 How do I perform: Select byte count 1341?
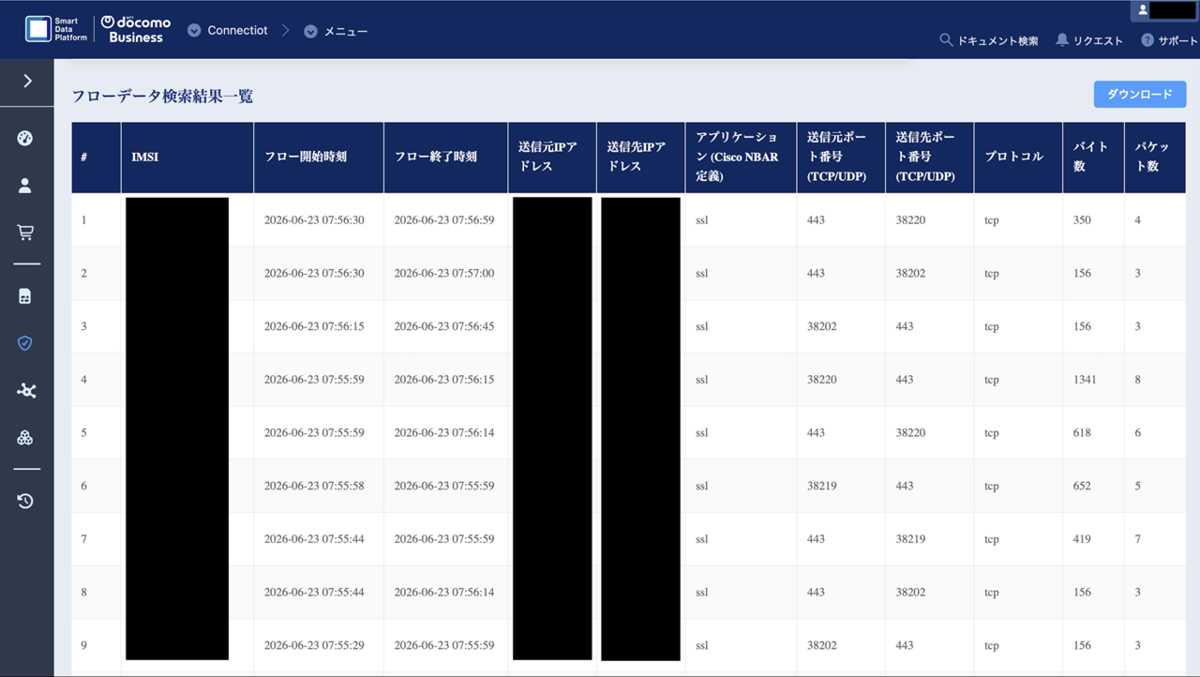point(1085,380)
